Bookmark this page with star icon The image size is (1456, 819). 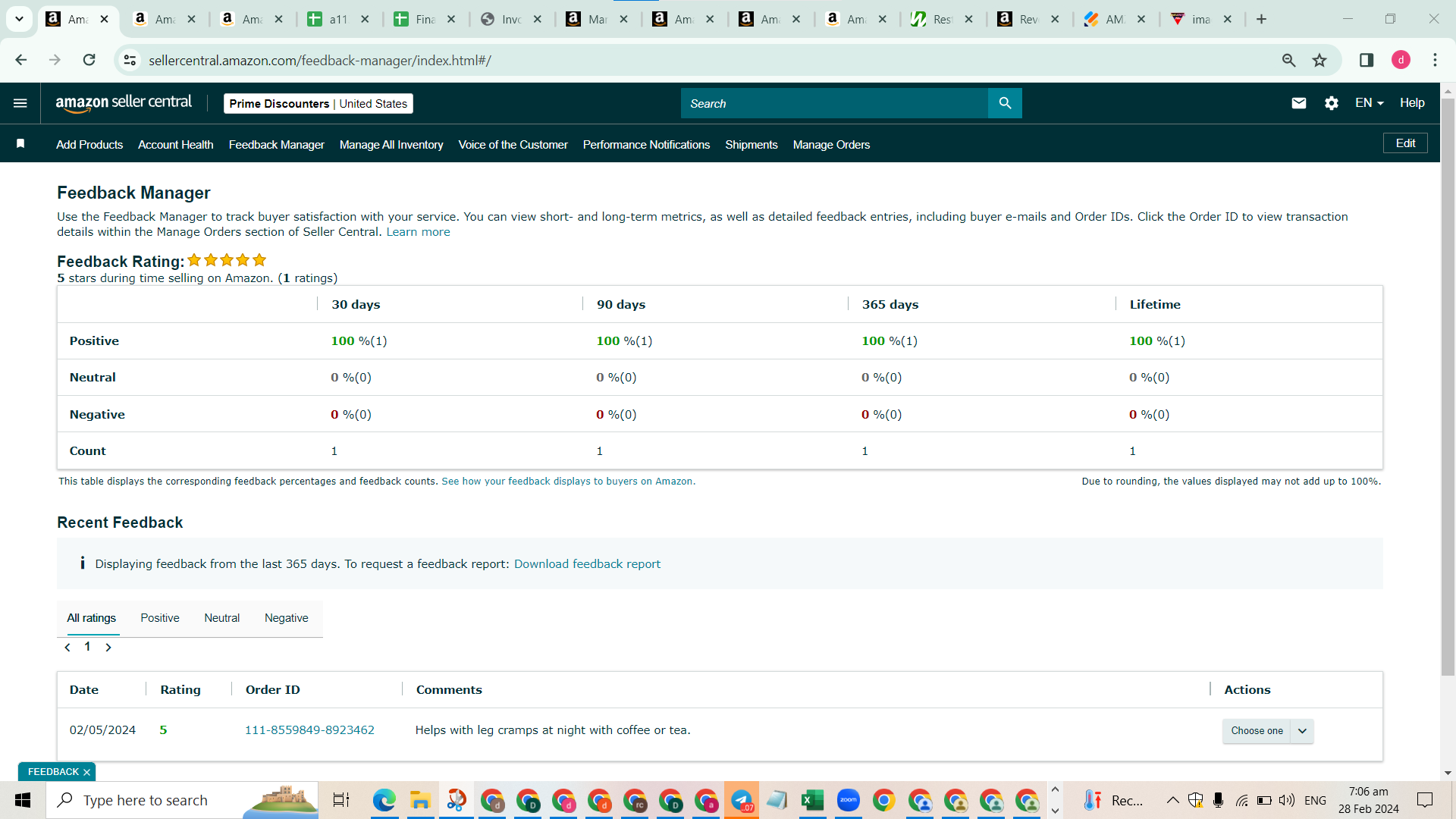[1319, 60]
